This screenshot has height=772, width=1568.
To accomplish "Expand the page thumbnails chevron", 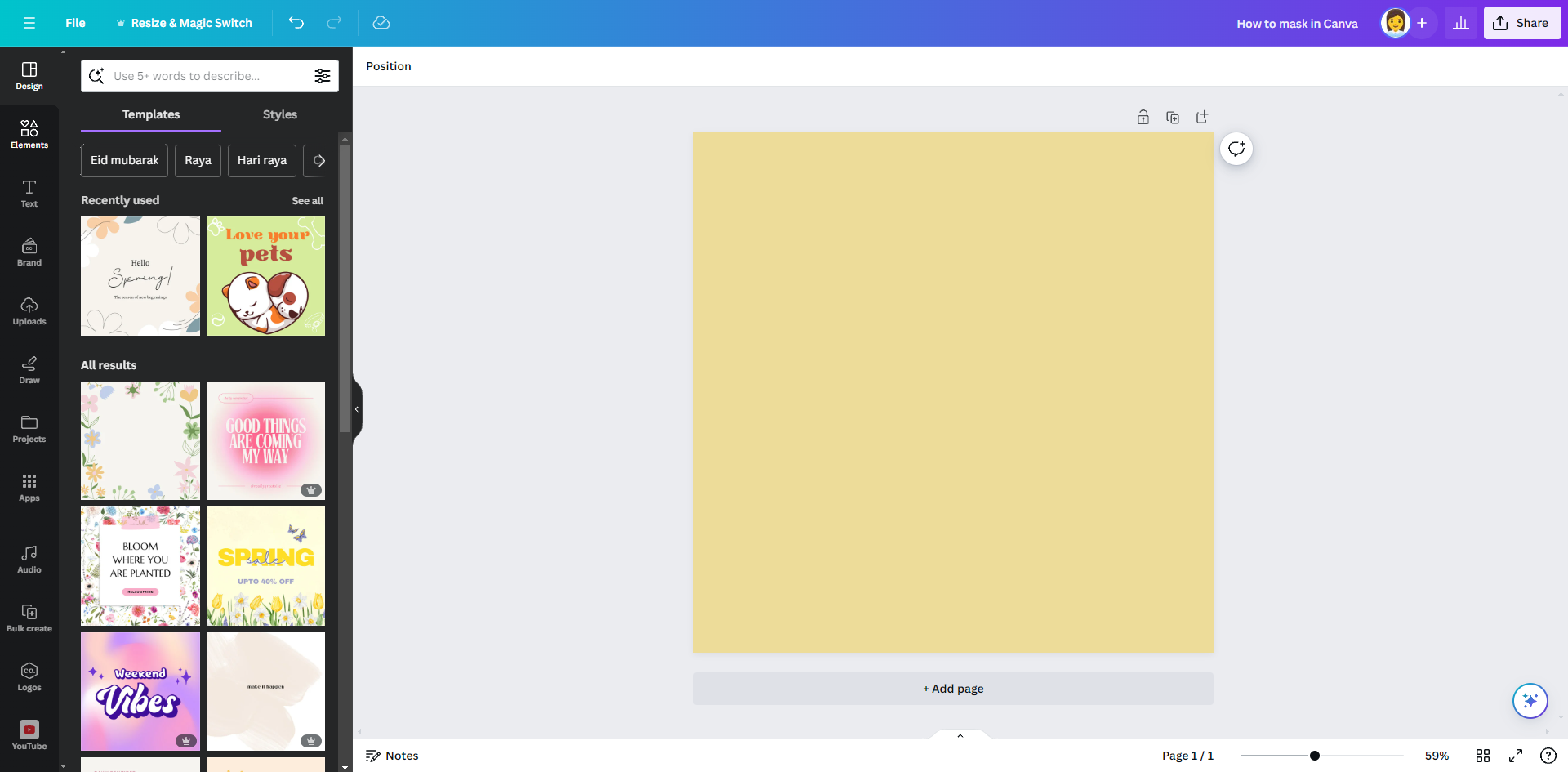I will 960,735.
